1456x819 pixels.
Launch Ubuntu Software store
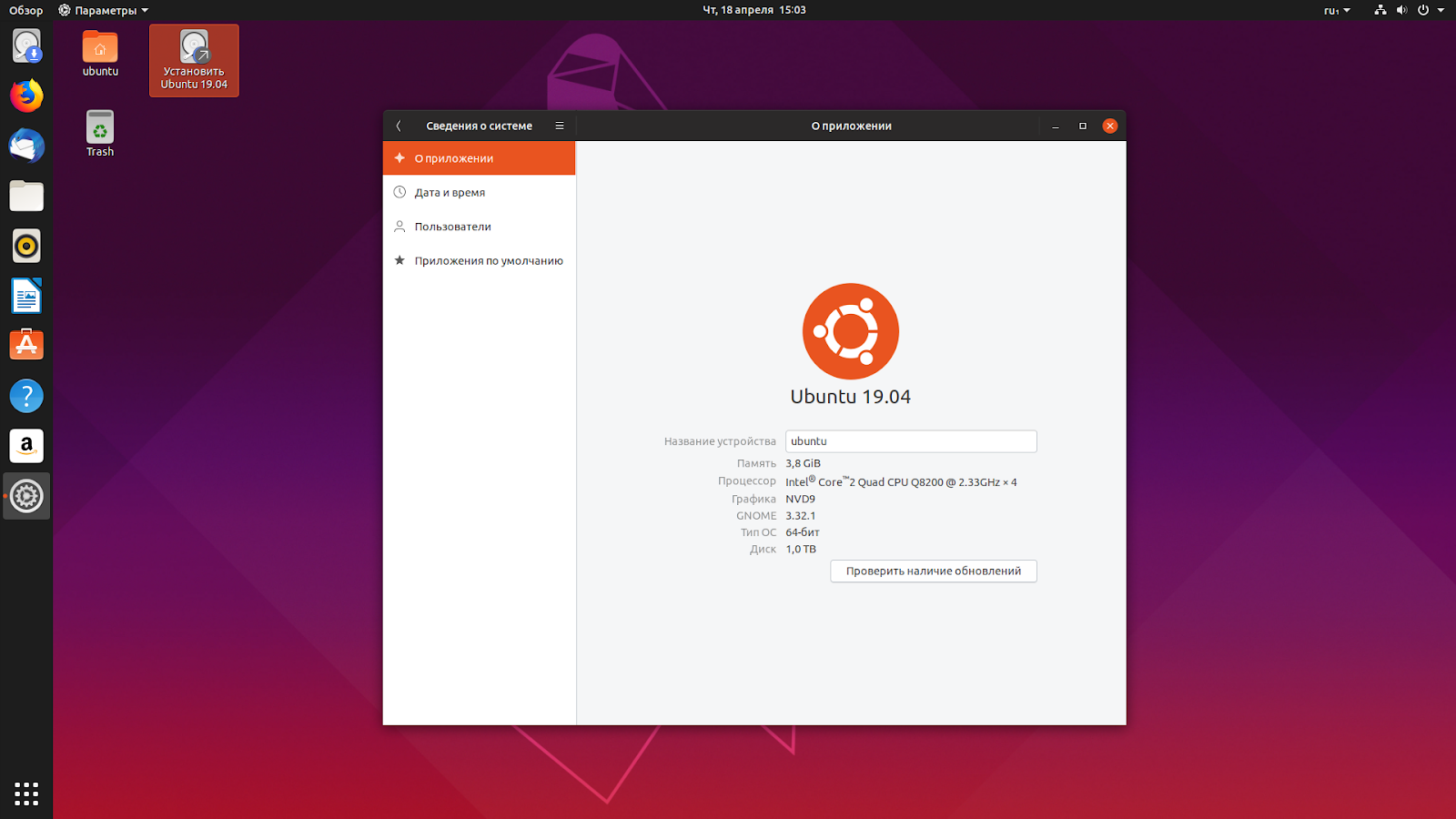click(x=26, y=345)
